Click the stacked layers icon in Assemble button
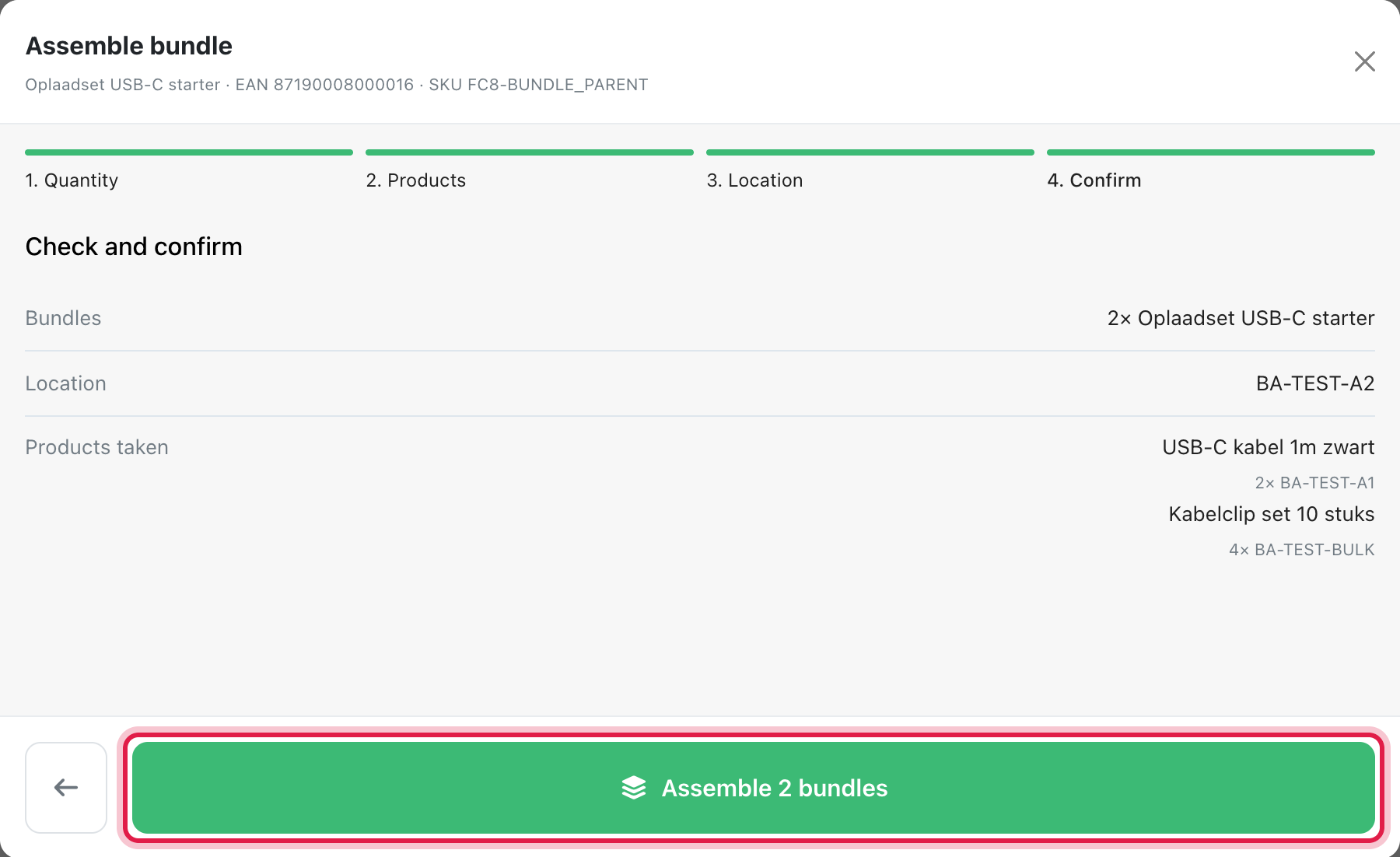1400x857 pixels. (634, 788)
